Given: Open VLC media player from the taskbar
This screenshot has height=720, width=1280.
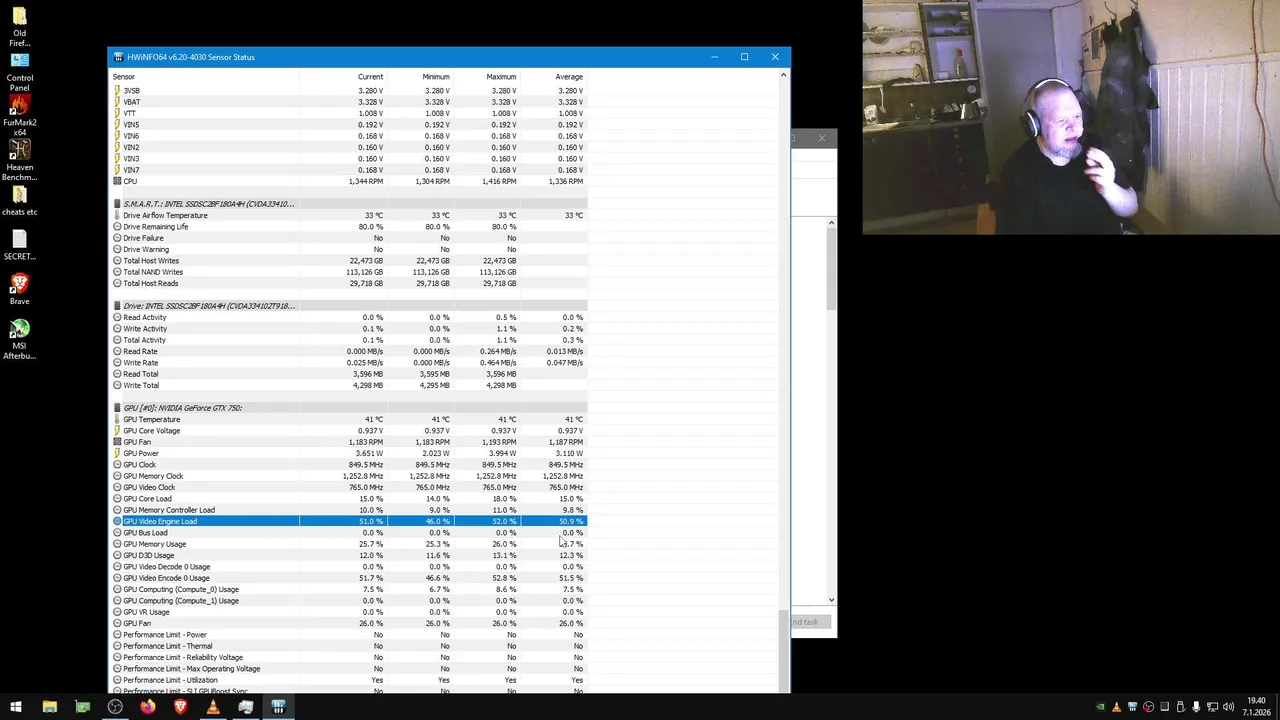Looking at the screenshot, I should coord(213,708).
